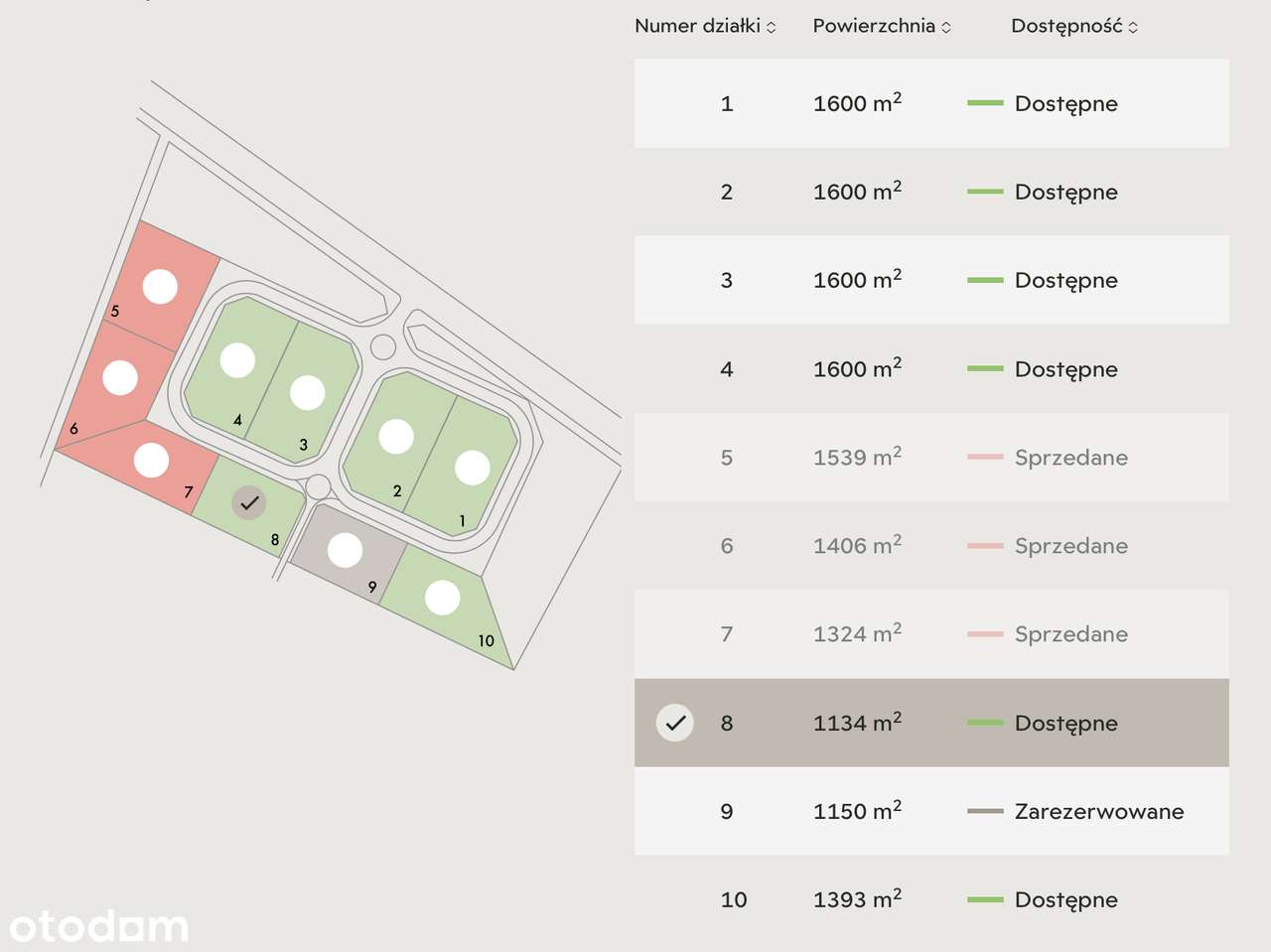Select the circle marker on plot 3
Viewport: 1271px width, 952px height.
307,392
